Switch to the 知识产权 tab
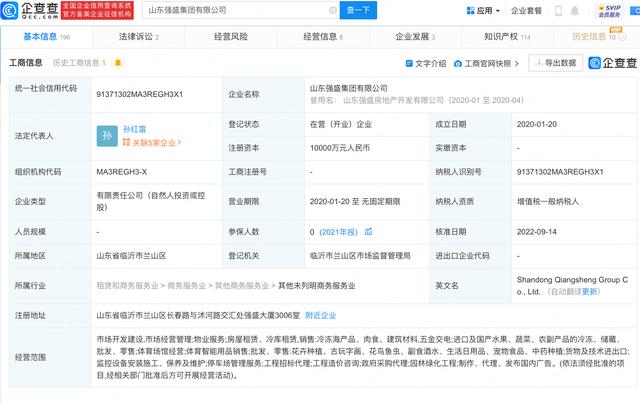This screenshot has height=404, width=640. pos(507,36)
